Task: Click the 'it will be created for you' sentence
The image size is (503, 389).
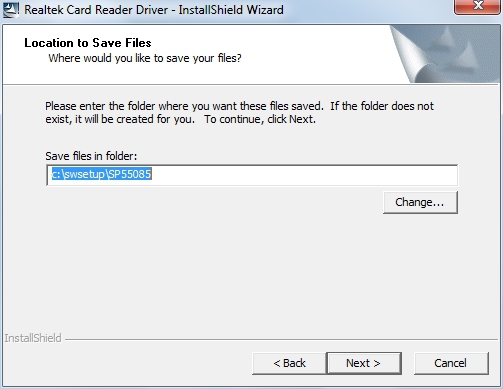Action: click(133, 119)
